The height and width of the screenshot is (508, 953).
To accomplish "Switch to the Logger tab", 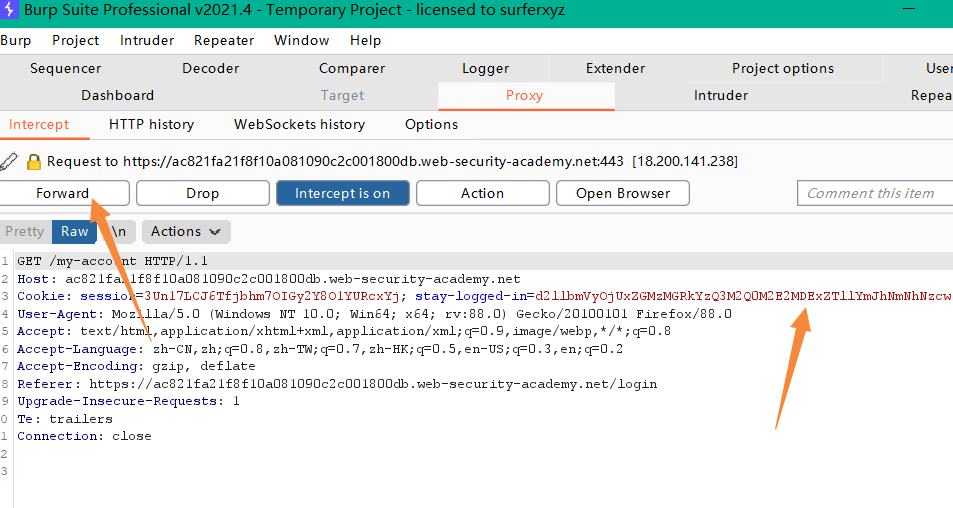I will coord(486,68).
